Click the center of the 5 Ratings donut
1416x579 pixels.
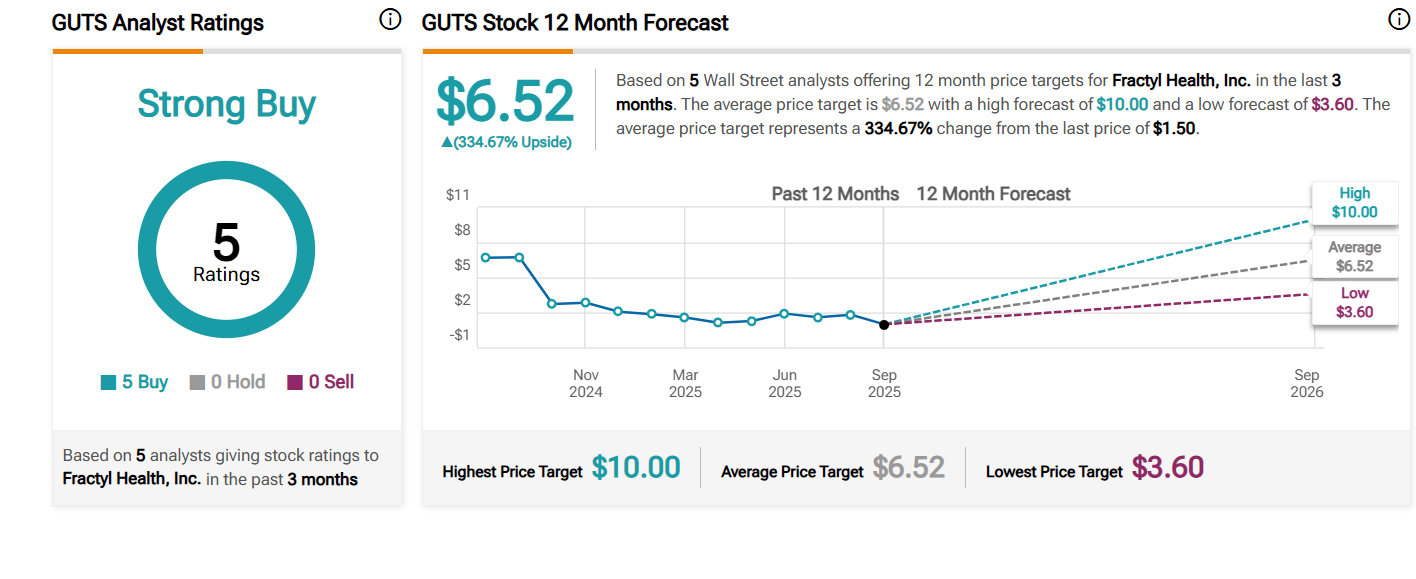tap(226, 250)
